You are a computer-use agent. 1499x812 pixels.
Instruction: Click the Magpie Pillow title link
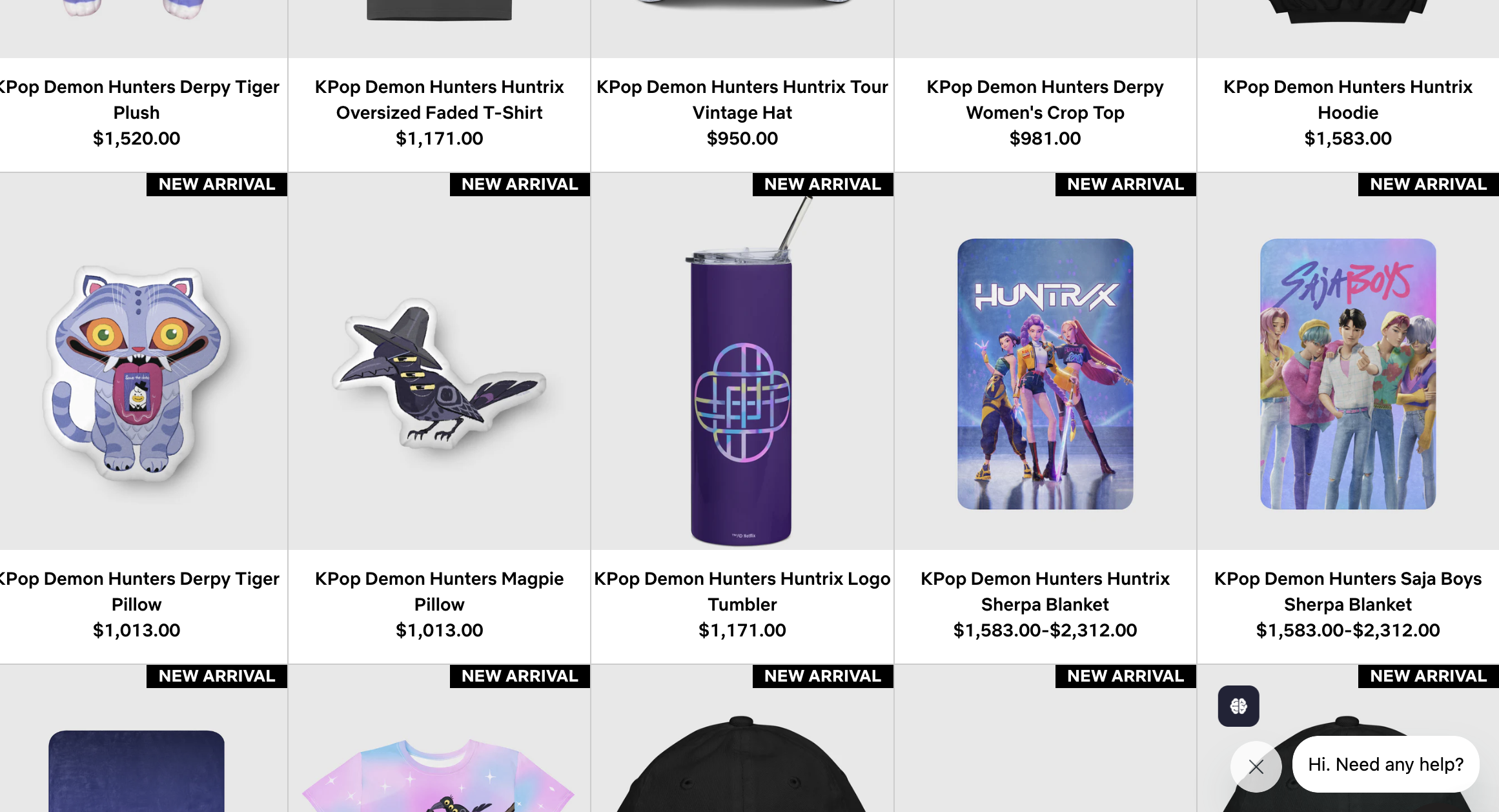439,591
